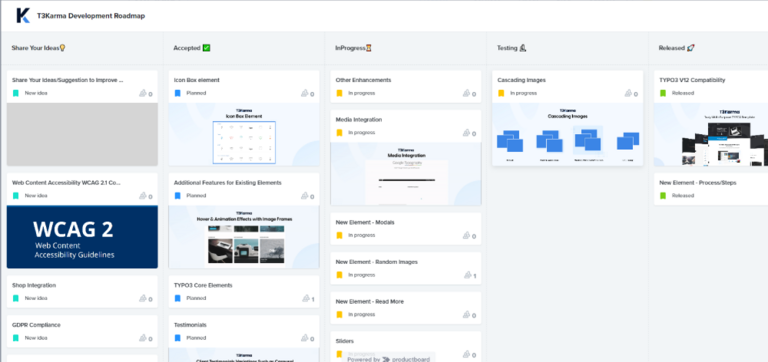The image size is (768, 362).
Task: Upvote New Element - Read More card
Action: (x=469, y=315)
